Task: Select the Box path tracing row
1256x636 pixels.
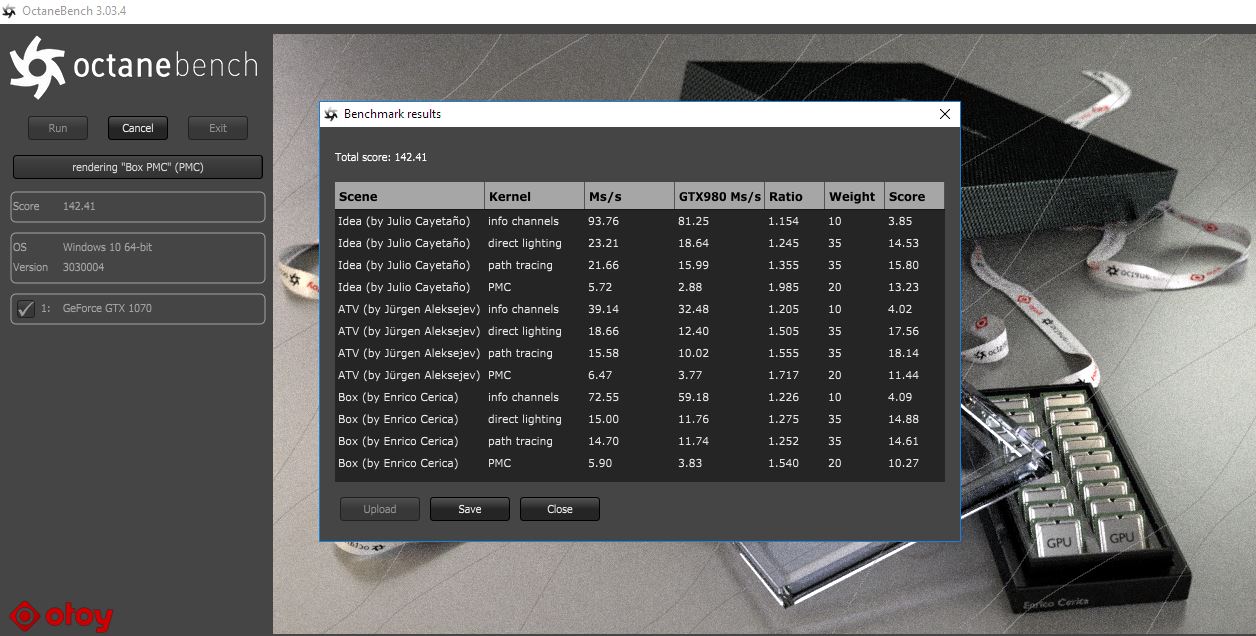Action: point(639,441)
